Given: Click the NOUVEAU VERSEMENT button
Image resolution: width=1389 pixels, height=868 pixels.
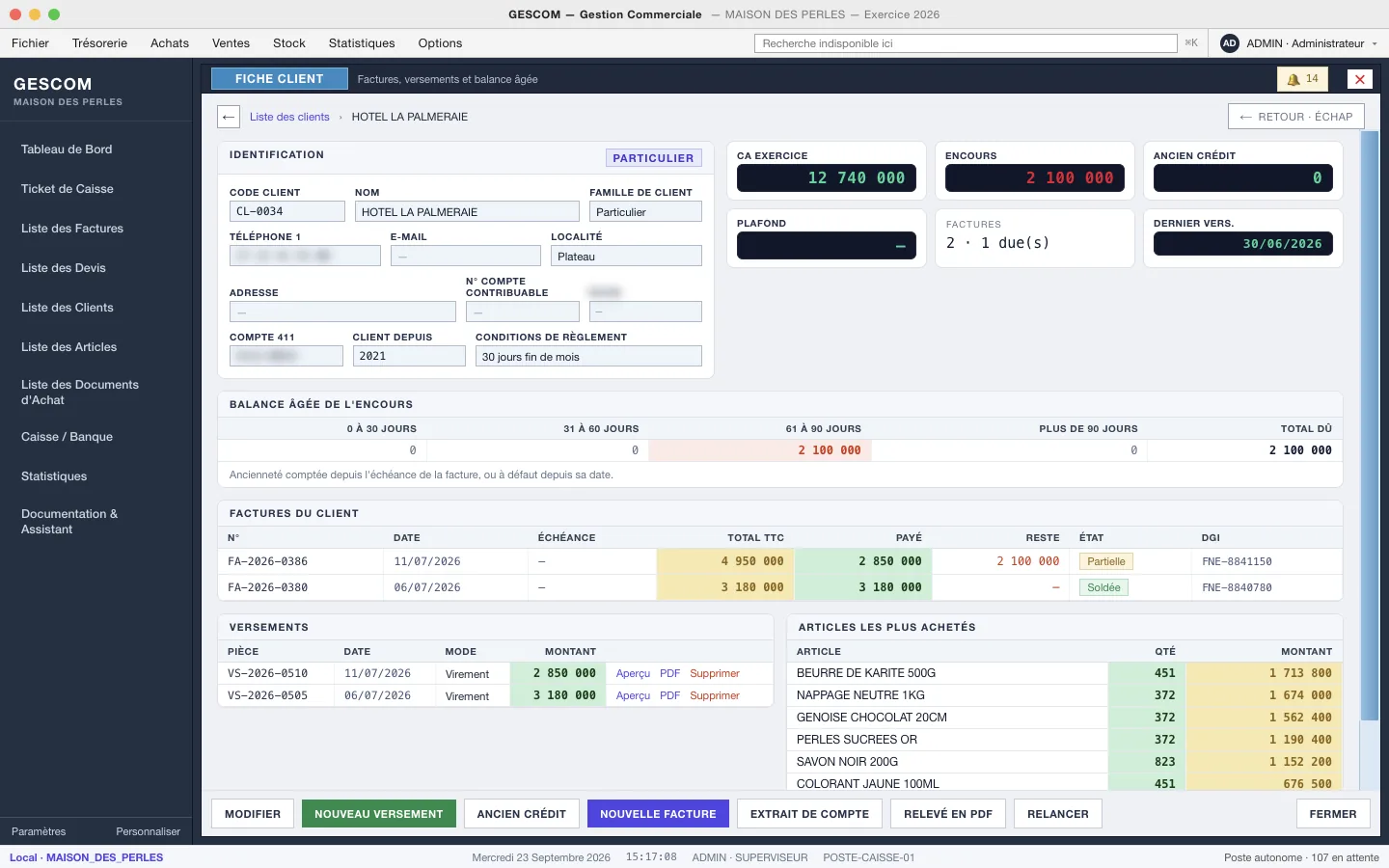Looking at the screenshot, I should pos(379,814).
